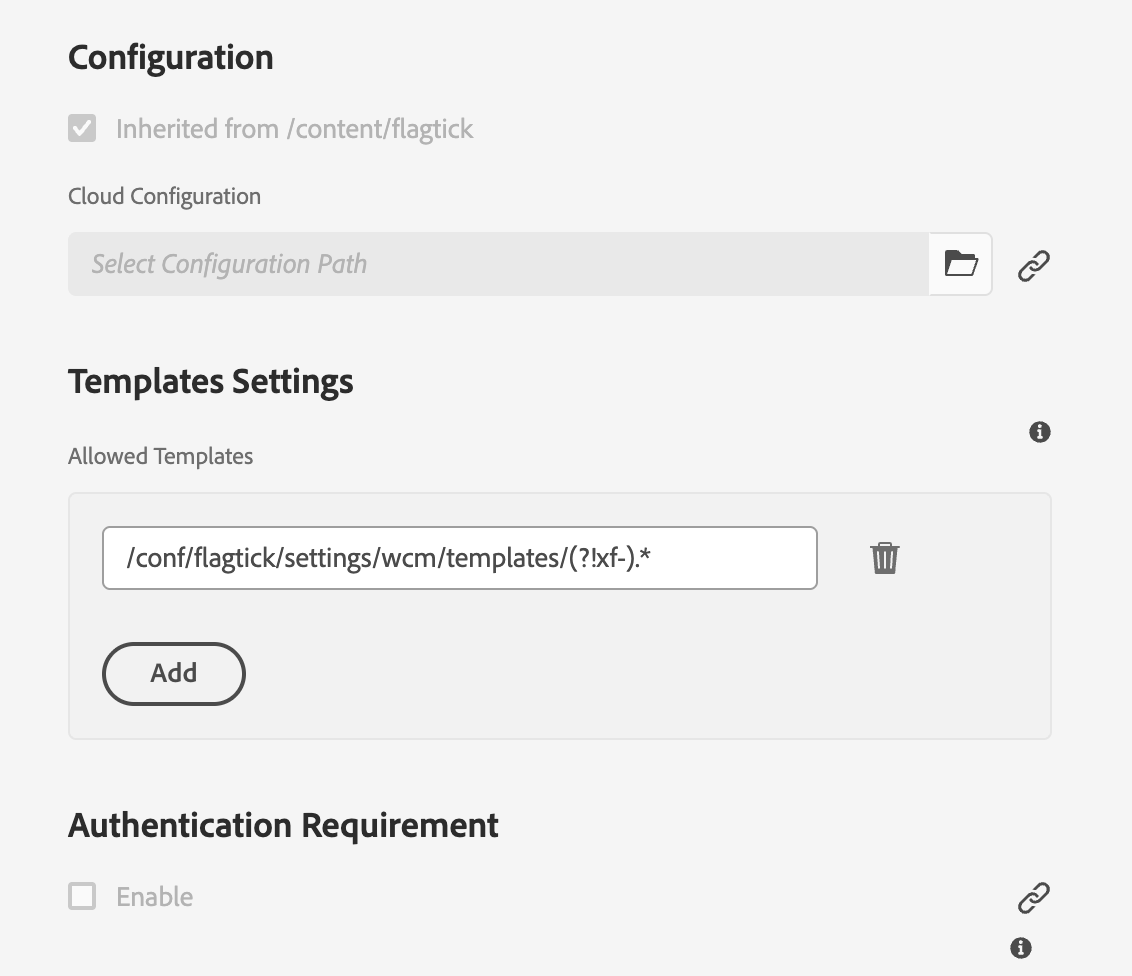Click the "Allowed Templates" field label
Image resolution: width=1132 pixels, height=976 pixels.
160,456
